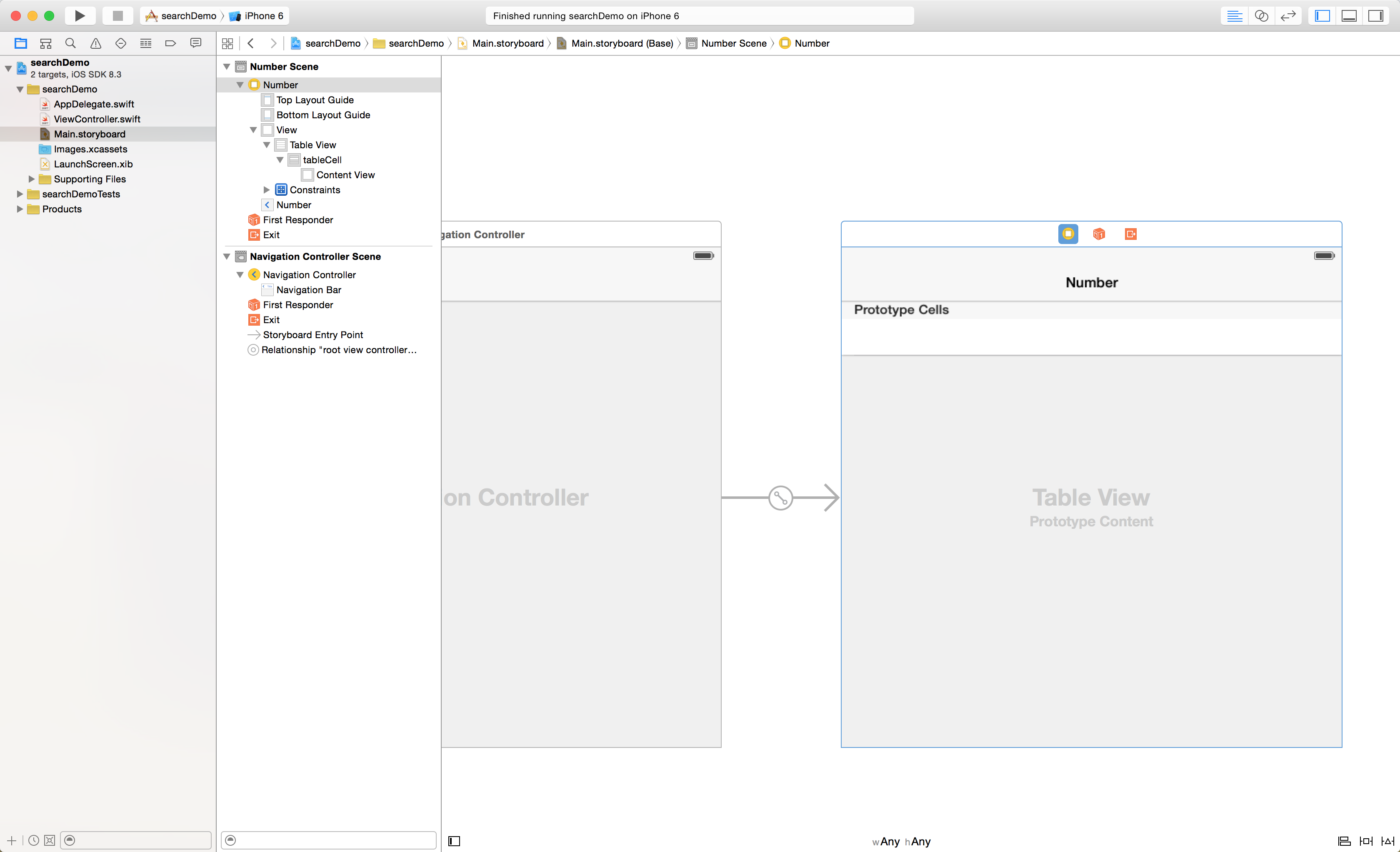Collapse the searchDemo project root

pyautogui.click(x=8, y=68)
